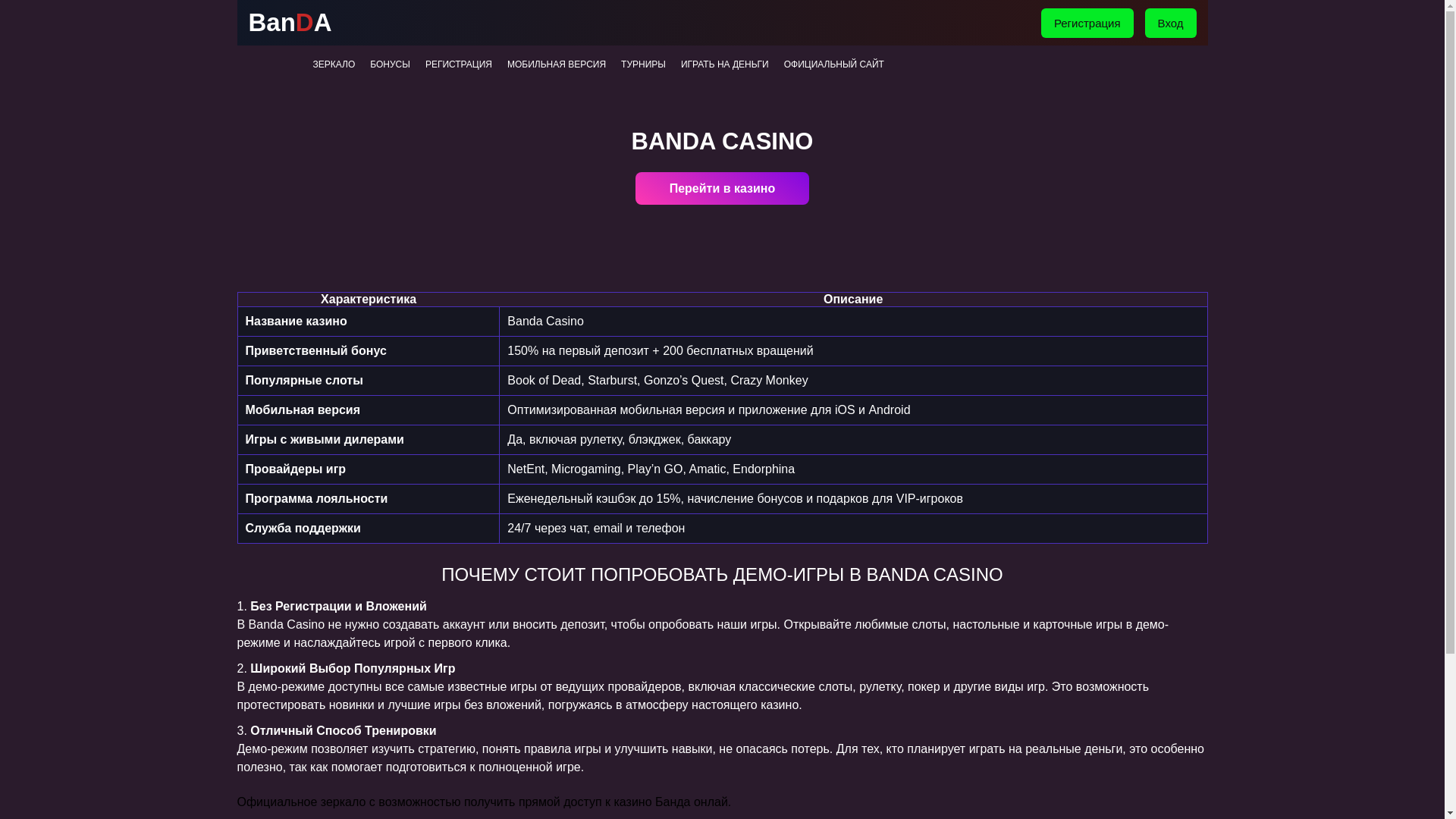Click the Еженедельный кэшбэк до 15% cell
The image size is (1456, 819).
[x=853, y=499]
